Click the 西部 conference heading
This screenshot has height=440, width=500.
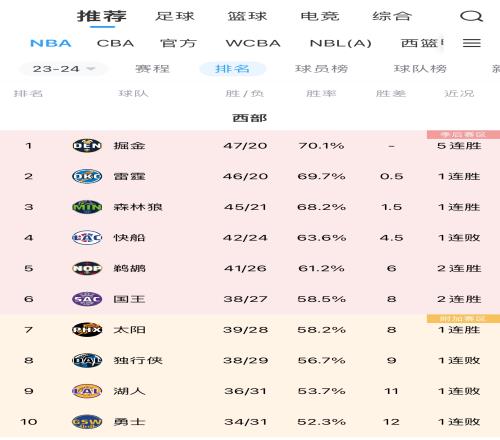[250, 118]
